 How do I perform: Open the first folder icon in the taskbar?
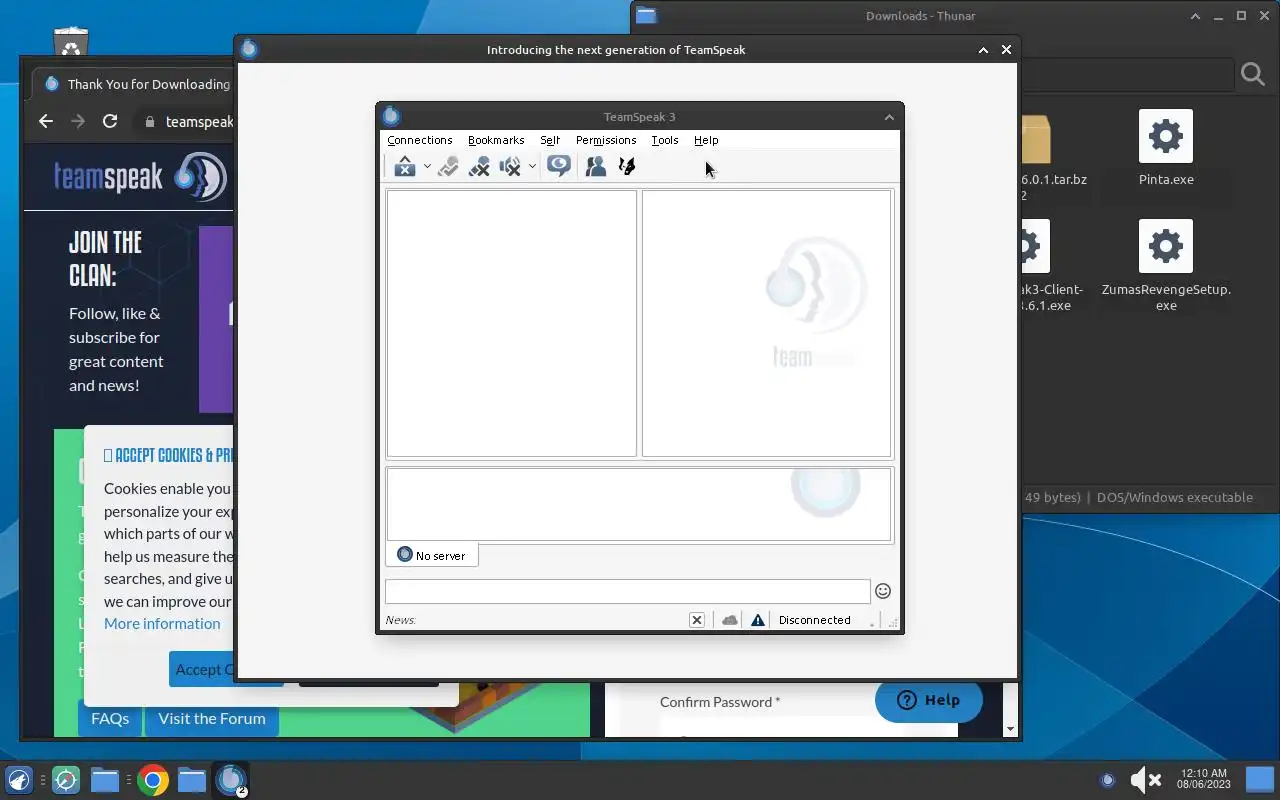(x=105, y=780)
